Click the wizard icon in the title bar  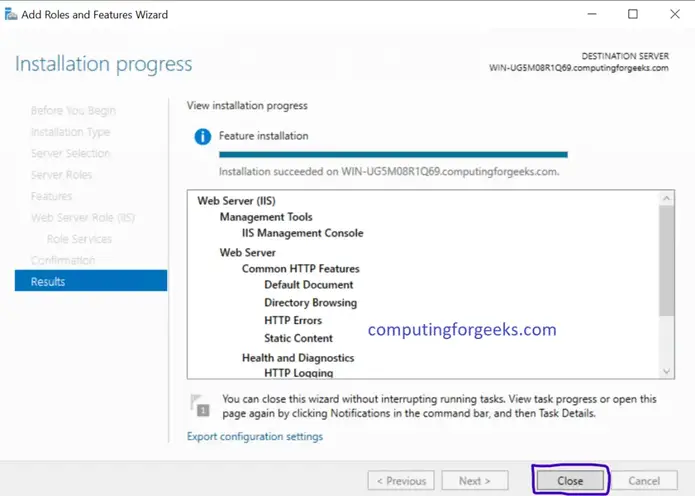point(11,14)
